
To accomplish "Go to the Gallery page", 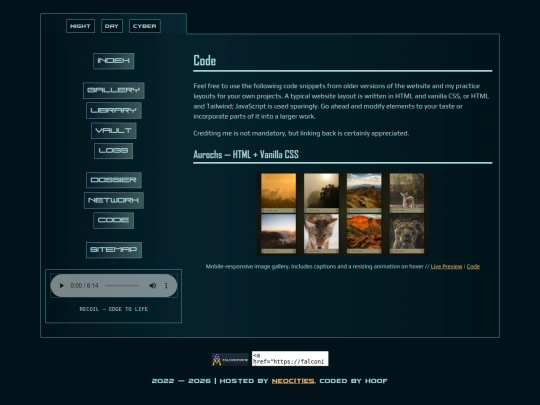I will click(114, 90).
